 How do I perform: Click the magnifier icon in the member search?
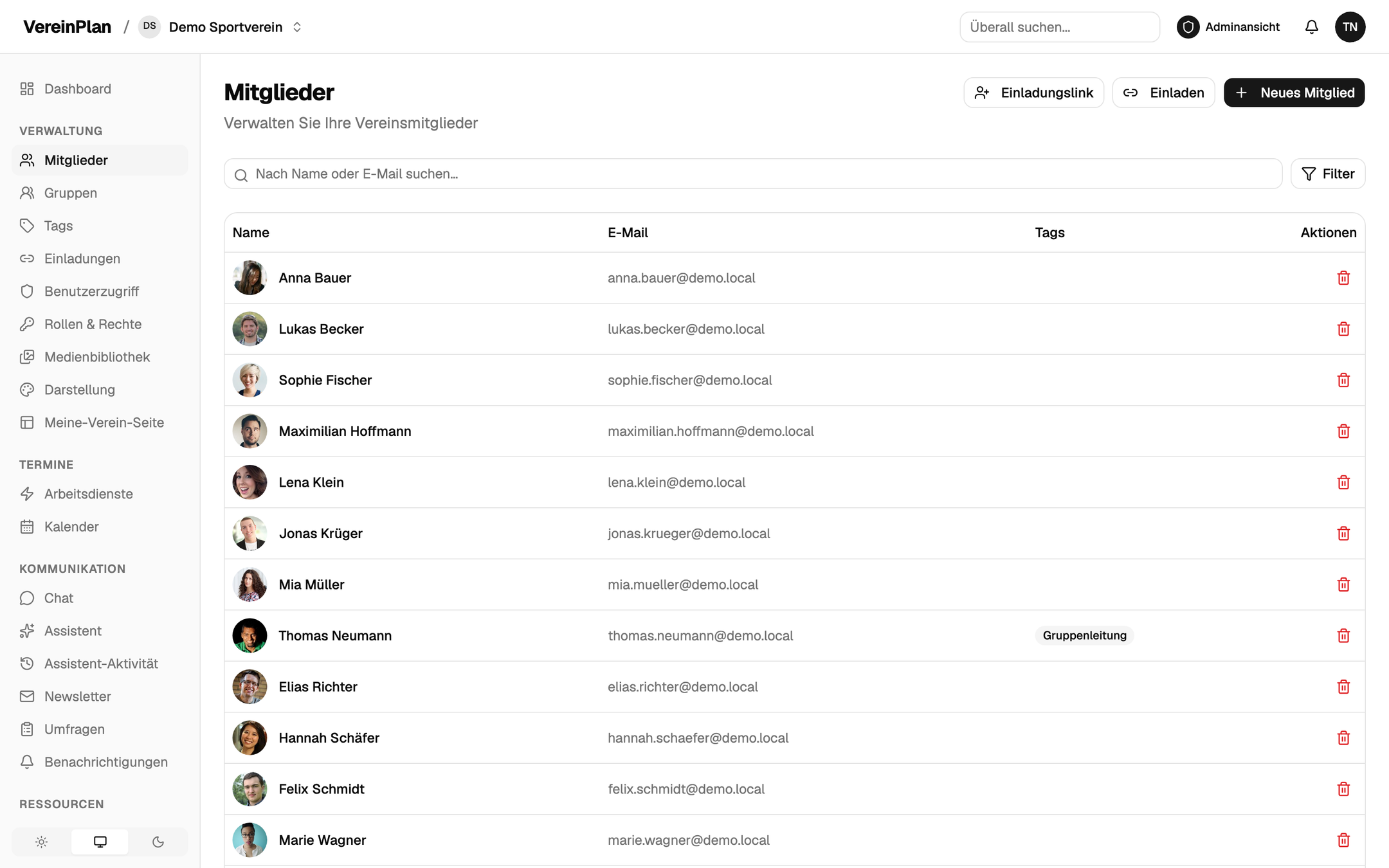241,175
